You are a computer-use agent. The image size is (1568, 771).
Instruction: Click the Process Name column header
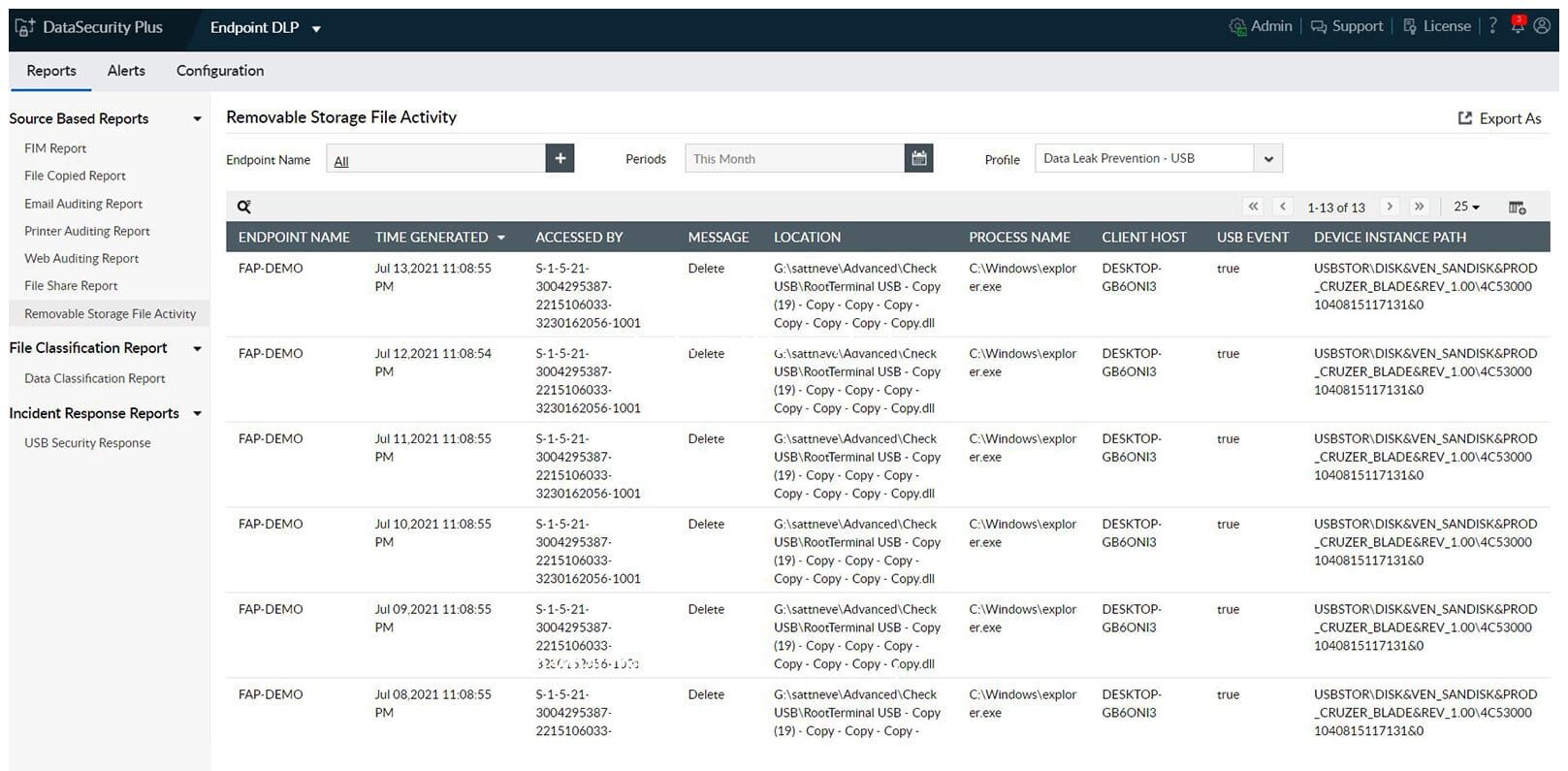coord(1019,237)
